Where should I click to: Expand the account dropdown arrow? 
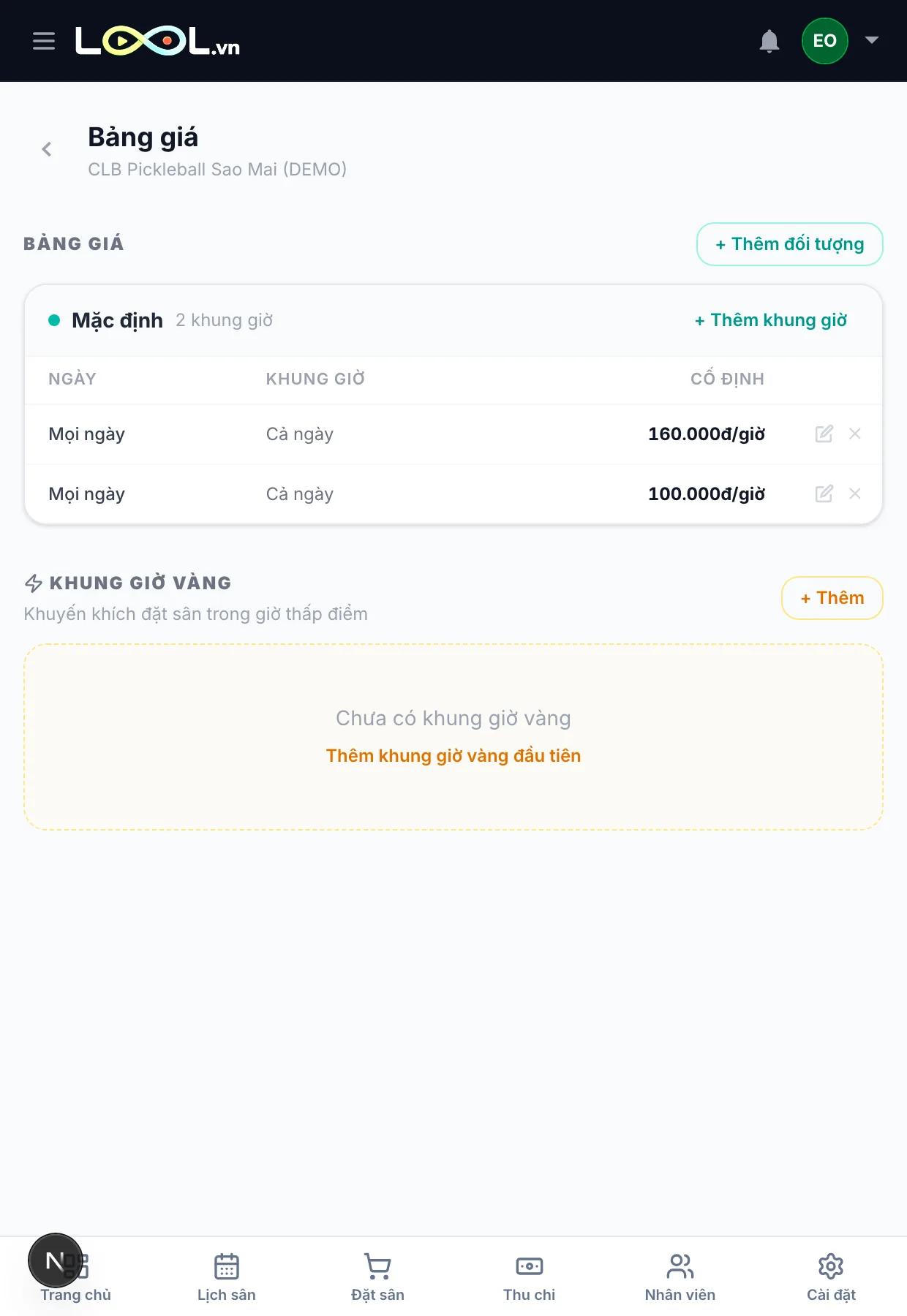(872, 40)
